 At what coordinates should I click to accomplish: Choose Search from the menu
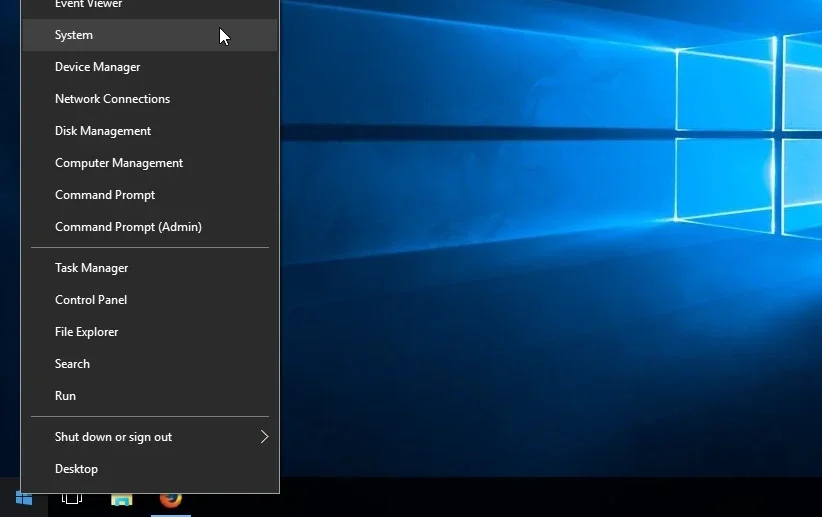(72, 364)
